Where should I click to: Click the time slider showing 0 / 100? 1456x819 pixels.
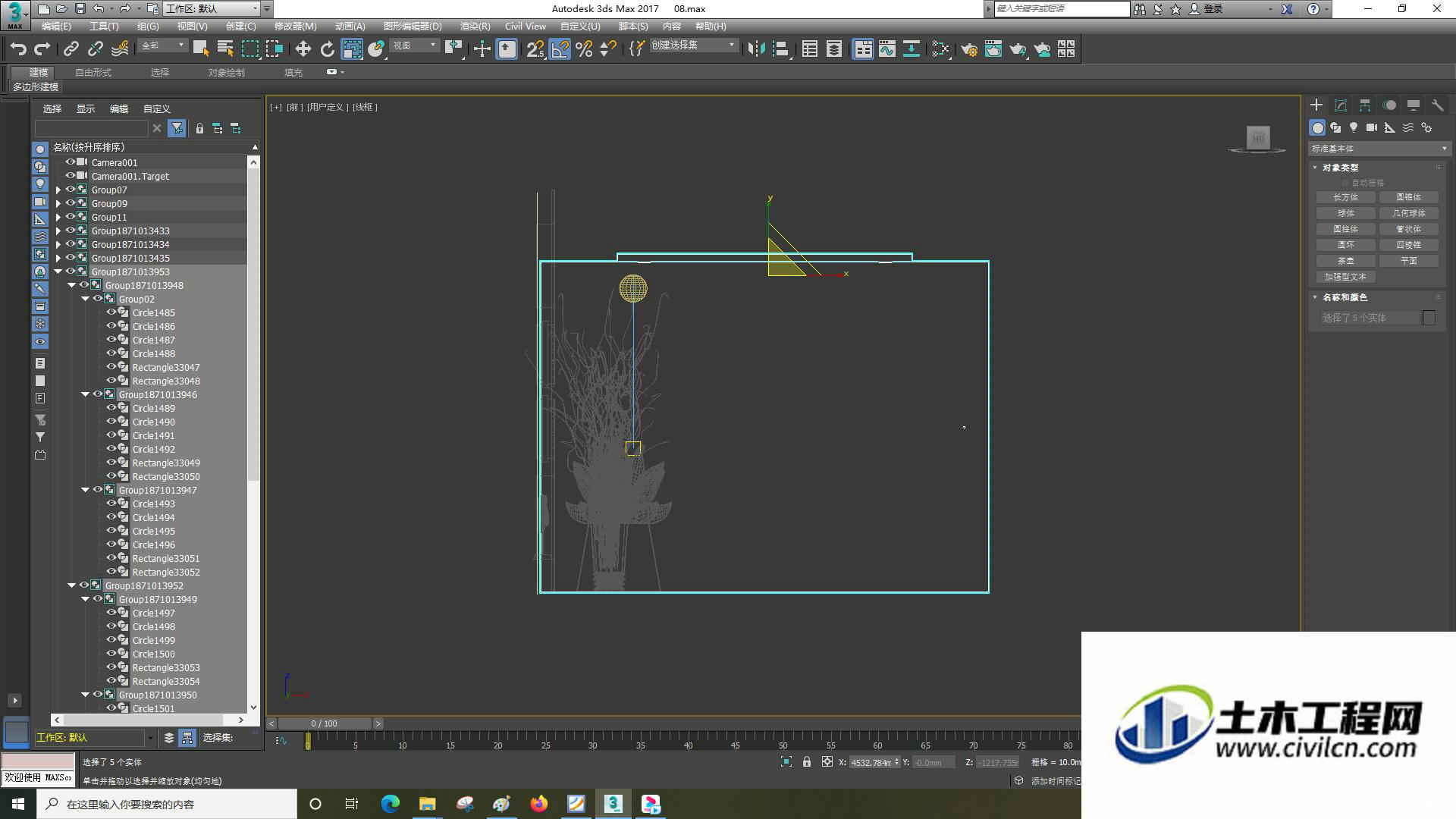325,723
